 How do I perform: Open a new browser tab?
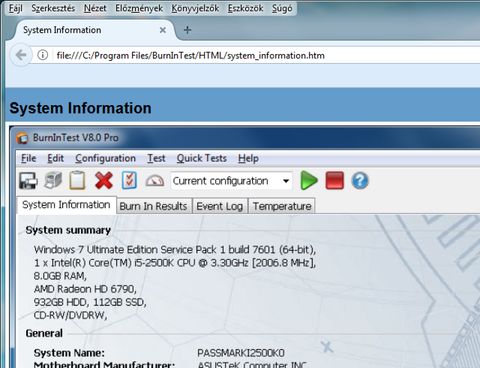pyautogui.click(x=187, y=30)
